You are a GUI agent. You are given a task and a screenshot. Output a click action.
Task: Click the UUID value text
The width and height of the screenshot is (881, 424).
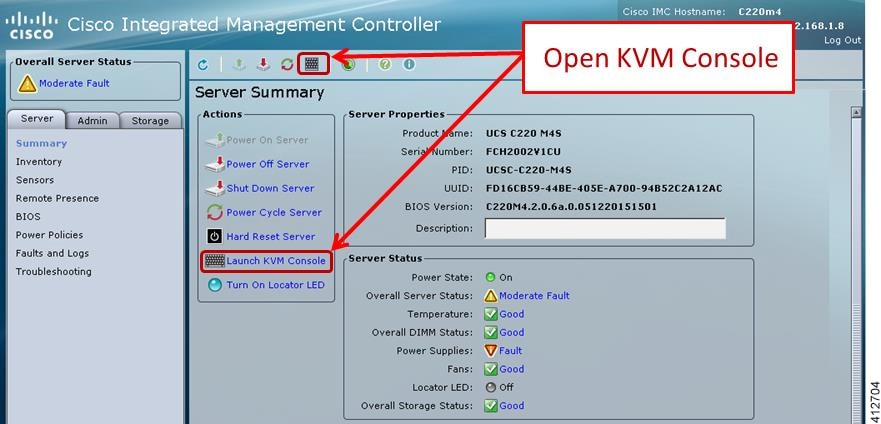pos(604,189)
